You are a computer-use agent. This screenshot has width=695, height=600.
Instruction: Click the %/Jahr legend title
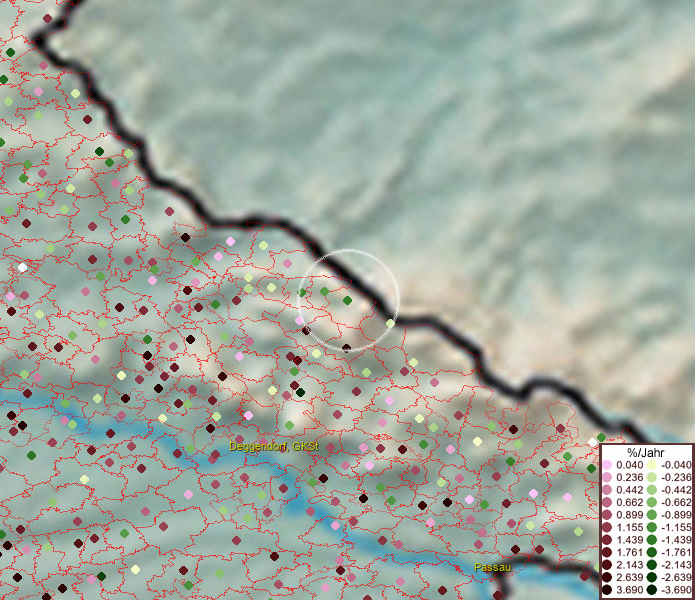[x=645, y=452]
